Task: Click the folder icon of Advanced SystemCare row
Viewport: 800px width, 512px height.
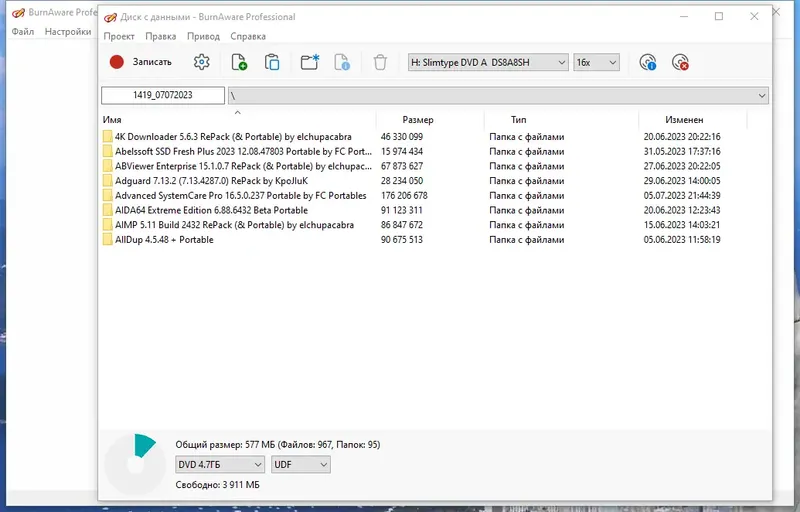Action: [107, 196]
